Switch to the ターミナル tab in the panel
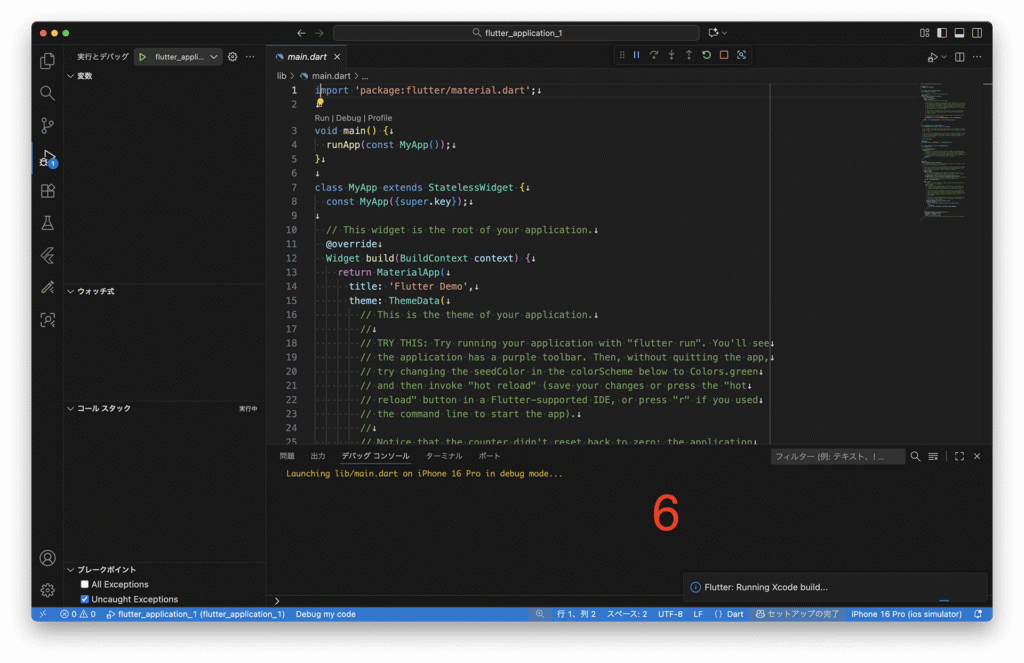Viewport: 1024px width, 663px height. 443,456
